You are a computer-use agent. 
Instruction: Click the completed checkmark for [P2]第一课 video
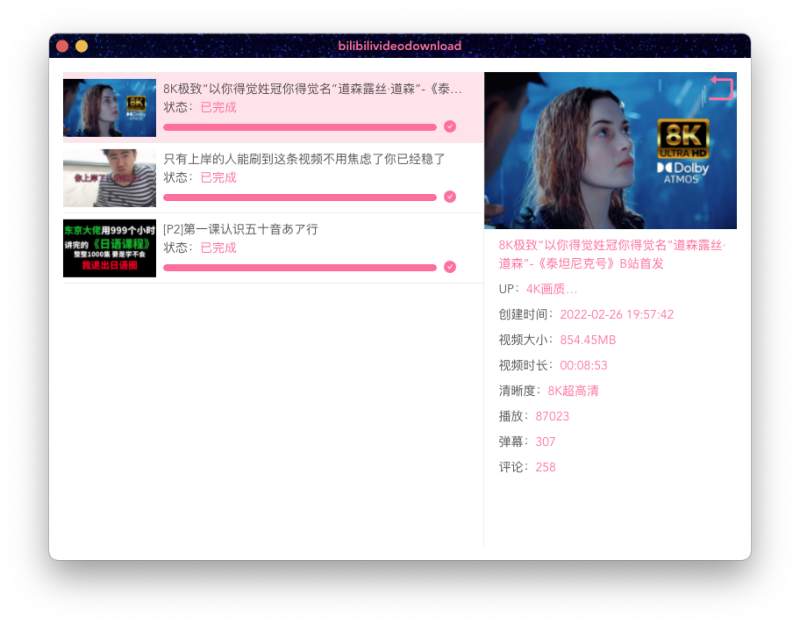[x=450, y=267]
